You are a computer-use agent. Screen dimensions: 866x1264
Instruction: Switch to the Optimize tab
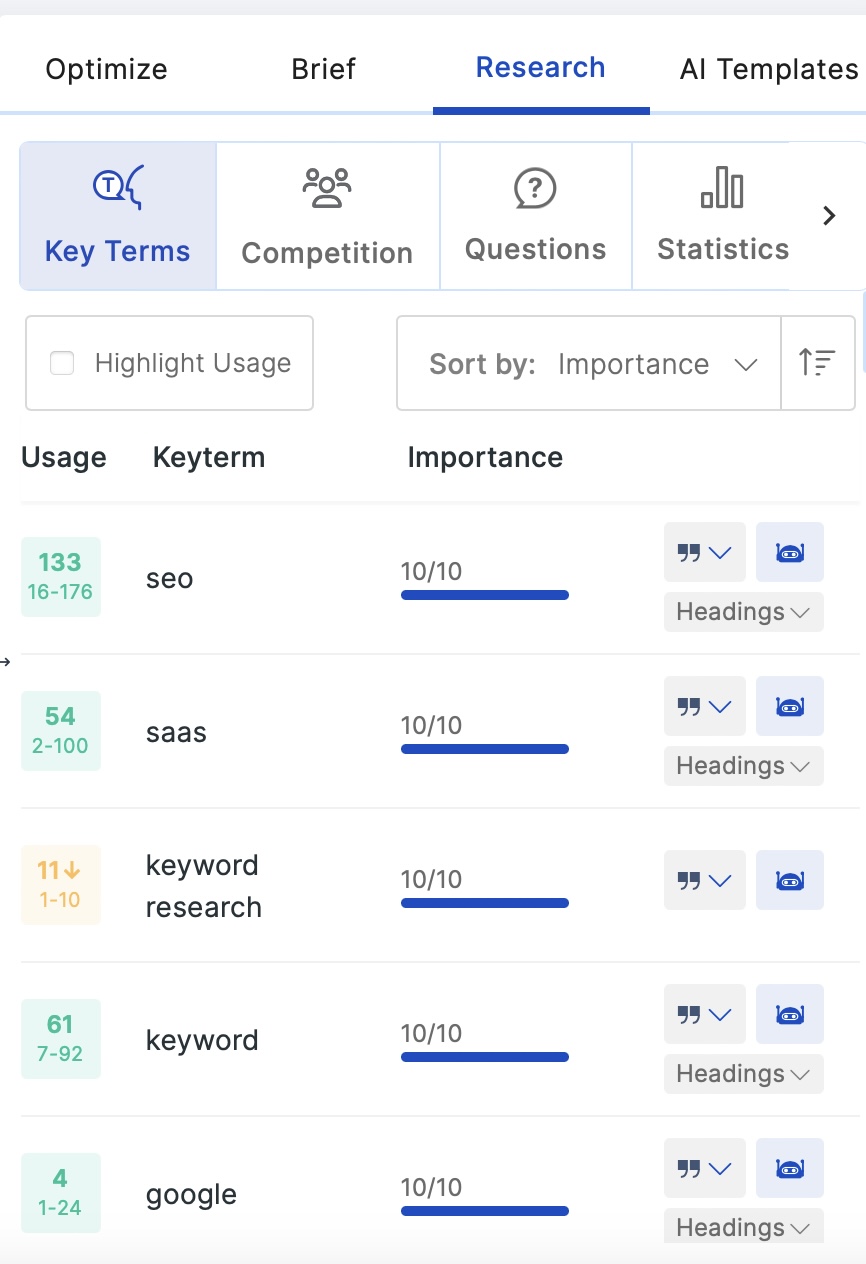107,69
